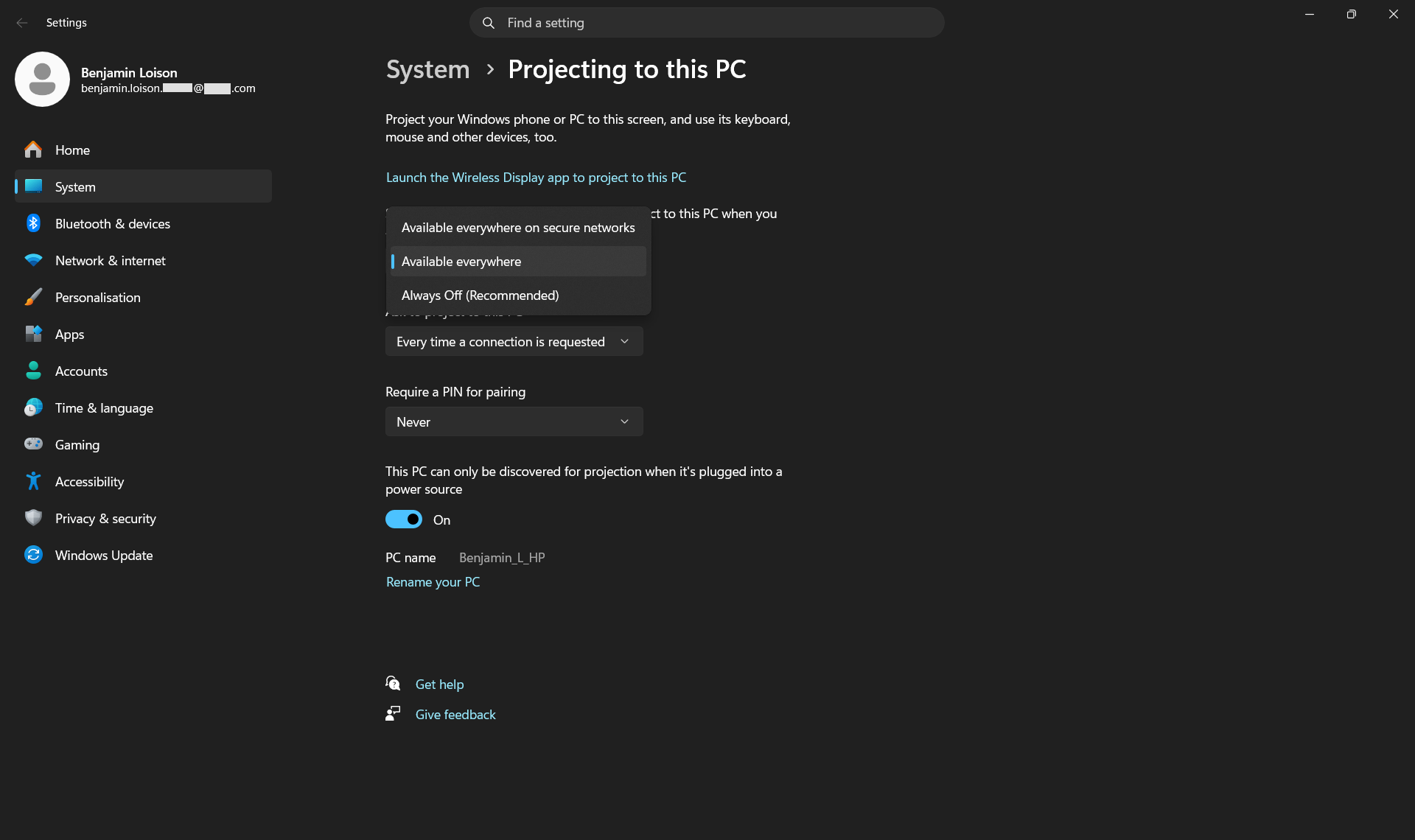
Task: Select the 'Available everywhere' option
Action: pyautogui.click(x=461, y=262)
